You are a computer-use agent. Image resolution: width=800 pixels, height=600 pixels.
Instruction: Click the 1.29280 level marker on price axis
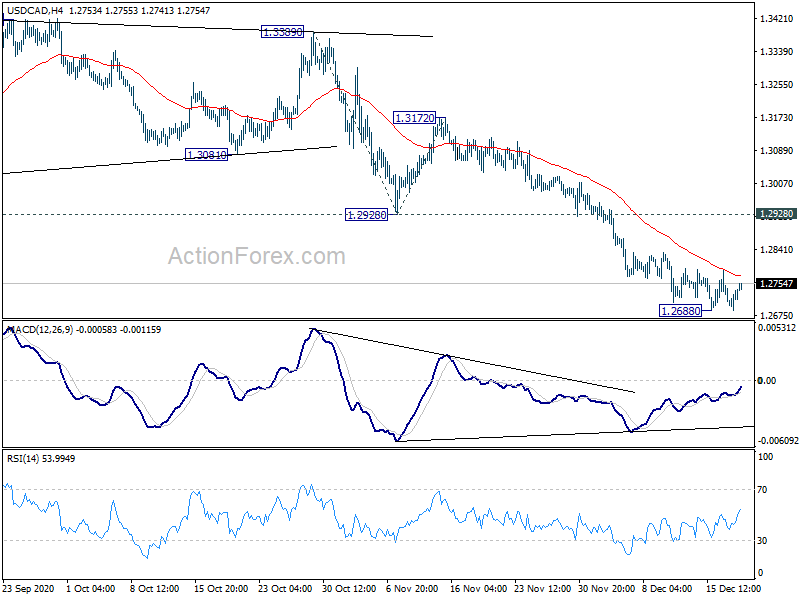(x=776, y=214)
